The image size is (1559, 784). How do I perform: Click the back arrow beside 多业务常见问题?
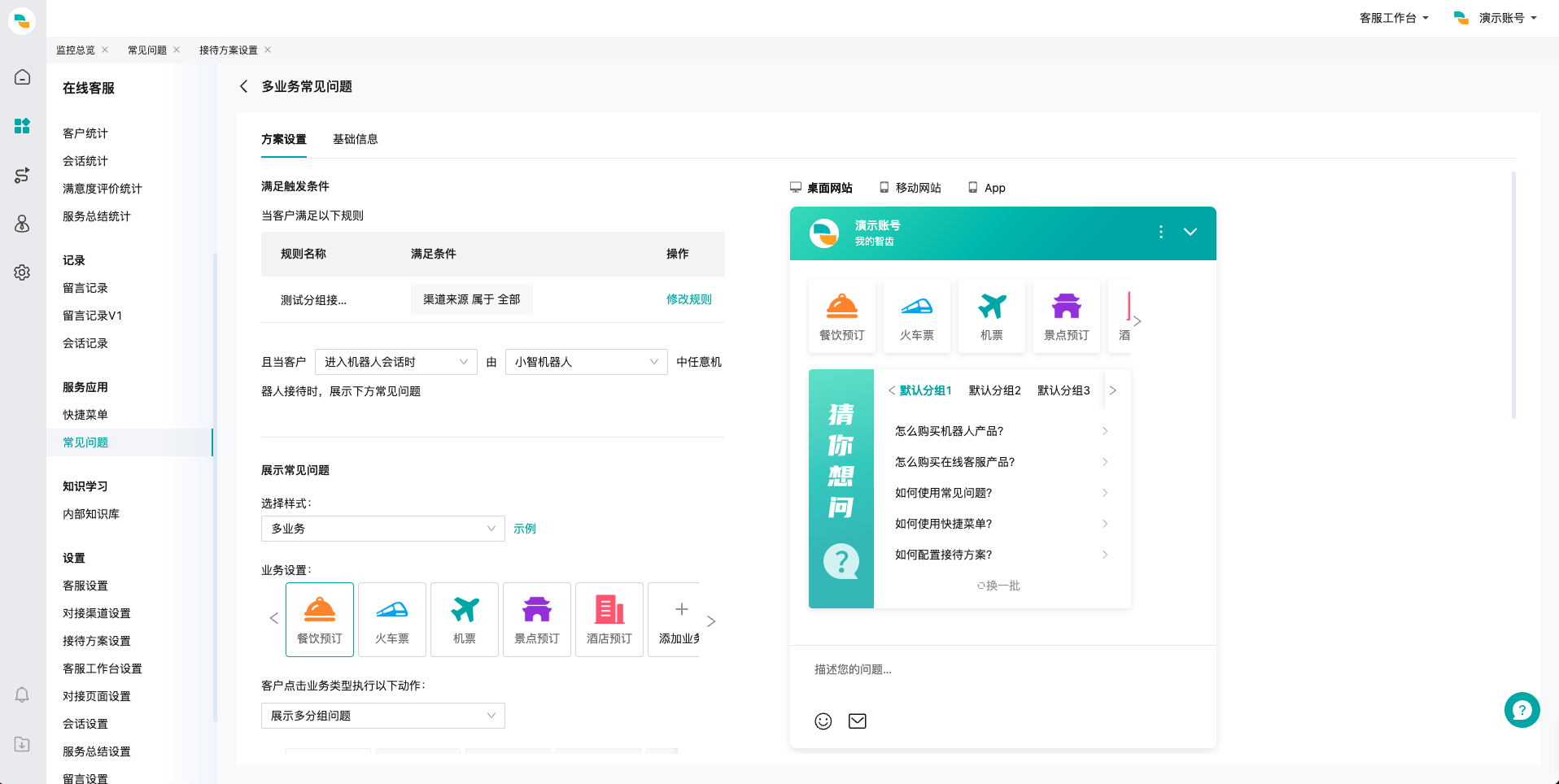tap(243, 86)
